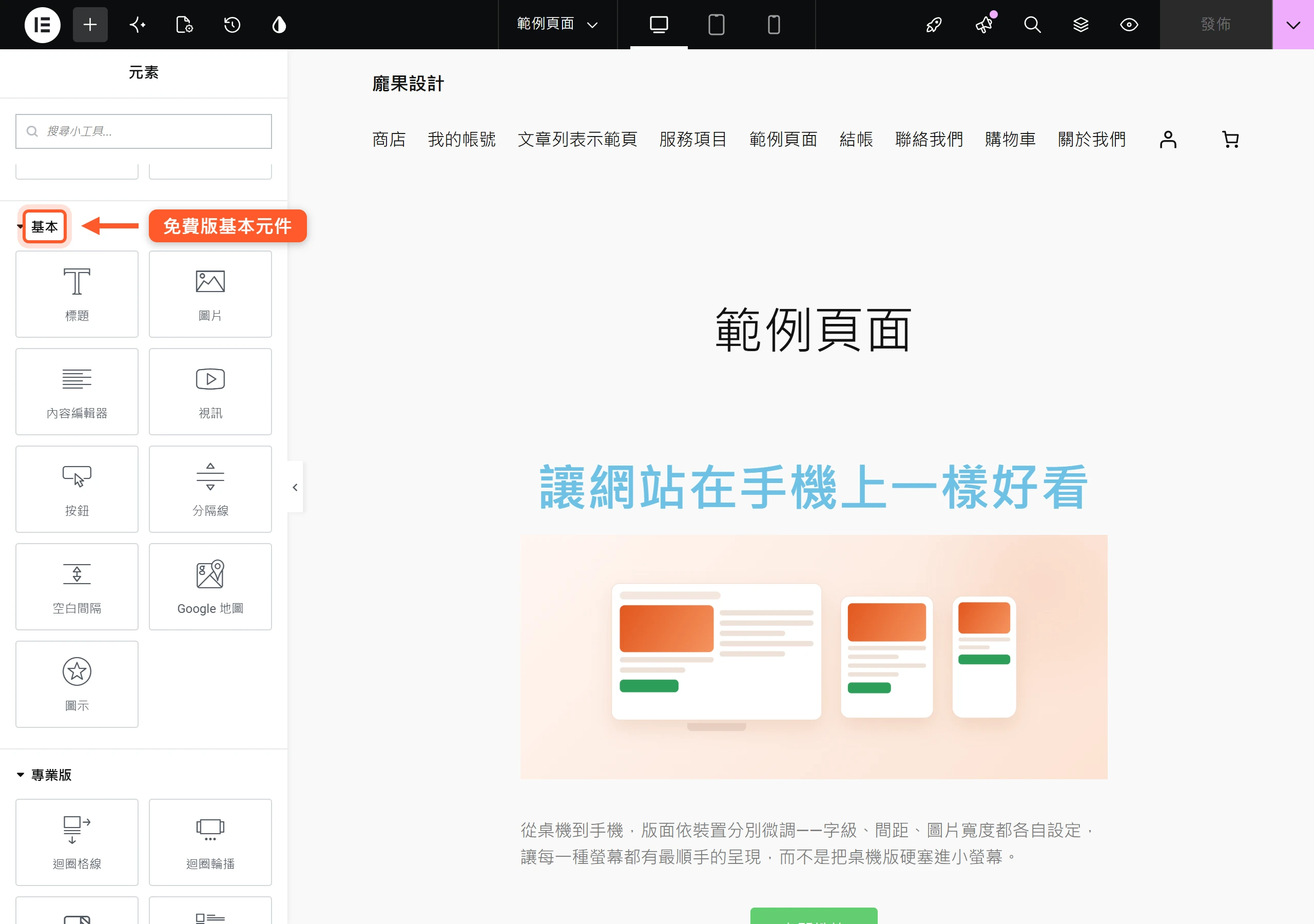Screen dimensions: 1314x924
Task: Collapse the elements panel with arrow handle
Action: (x=295, y=487)
